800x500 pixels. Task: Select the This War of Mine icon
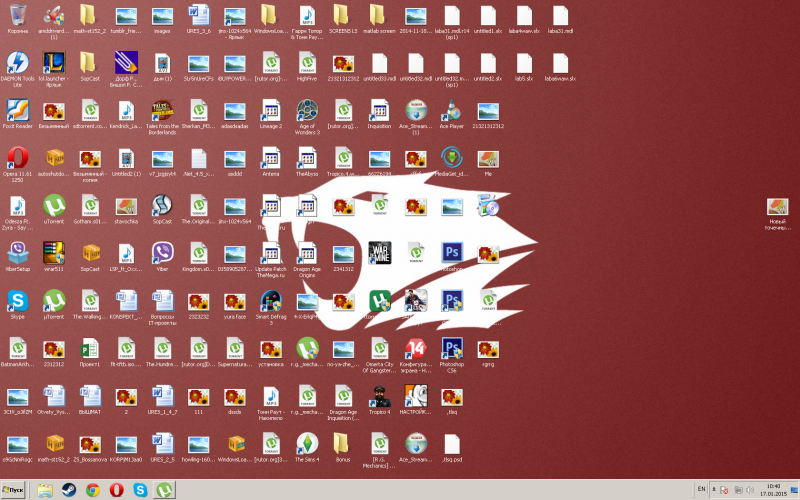point(380,253)
